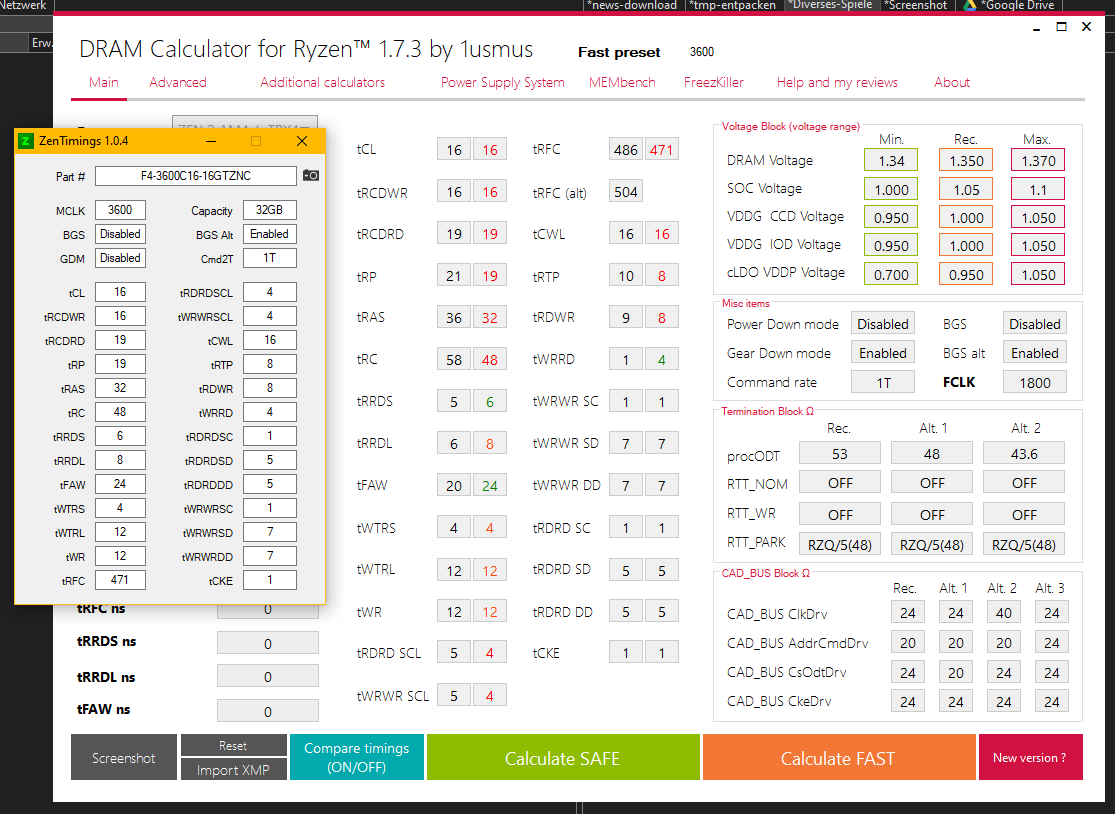Click ZenTimings Cmd2T 1T field
This screenshot has width=1115, height=814.
[270, 258]
